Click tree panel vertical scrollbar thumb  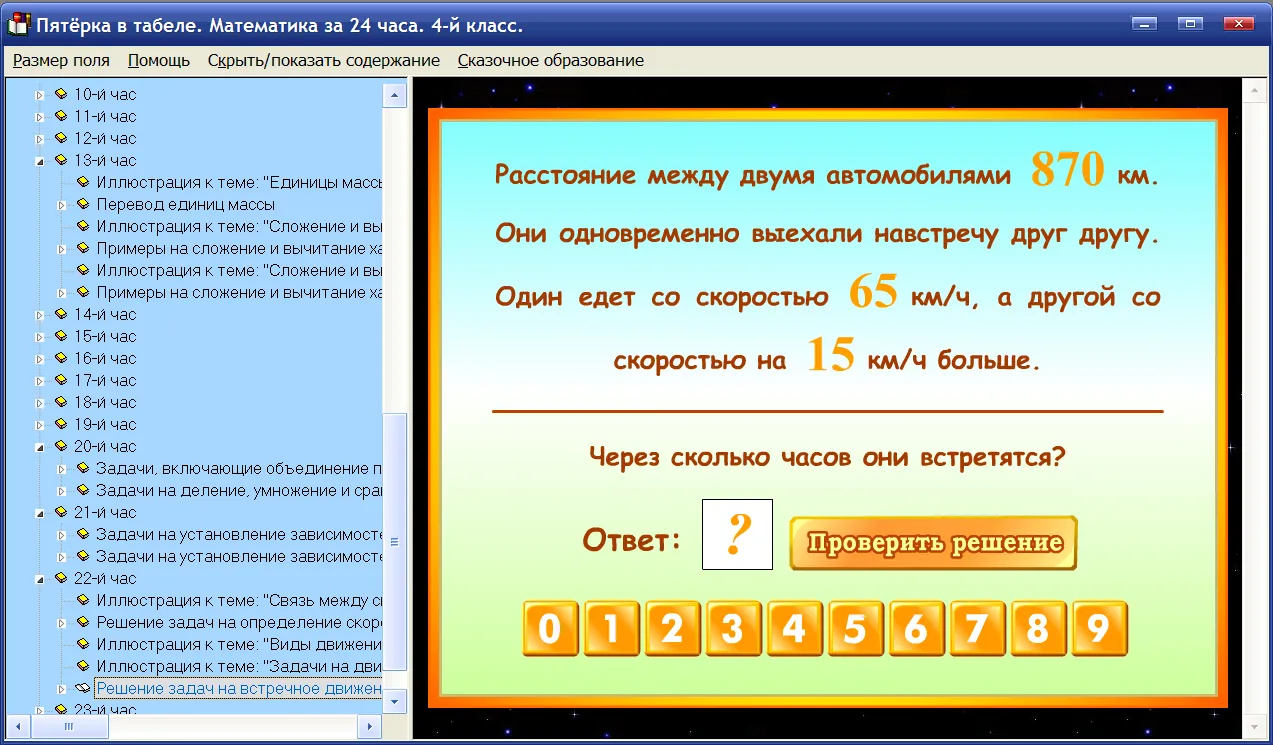pyautogui.click(x=395, y=541)
